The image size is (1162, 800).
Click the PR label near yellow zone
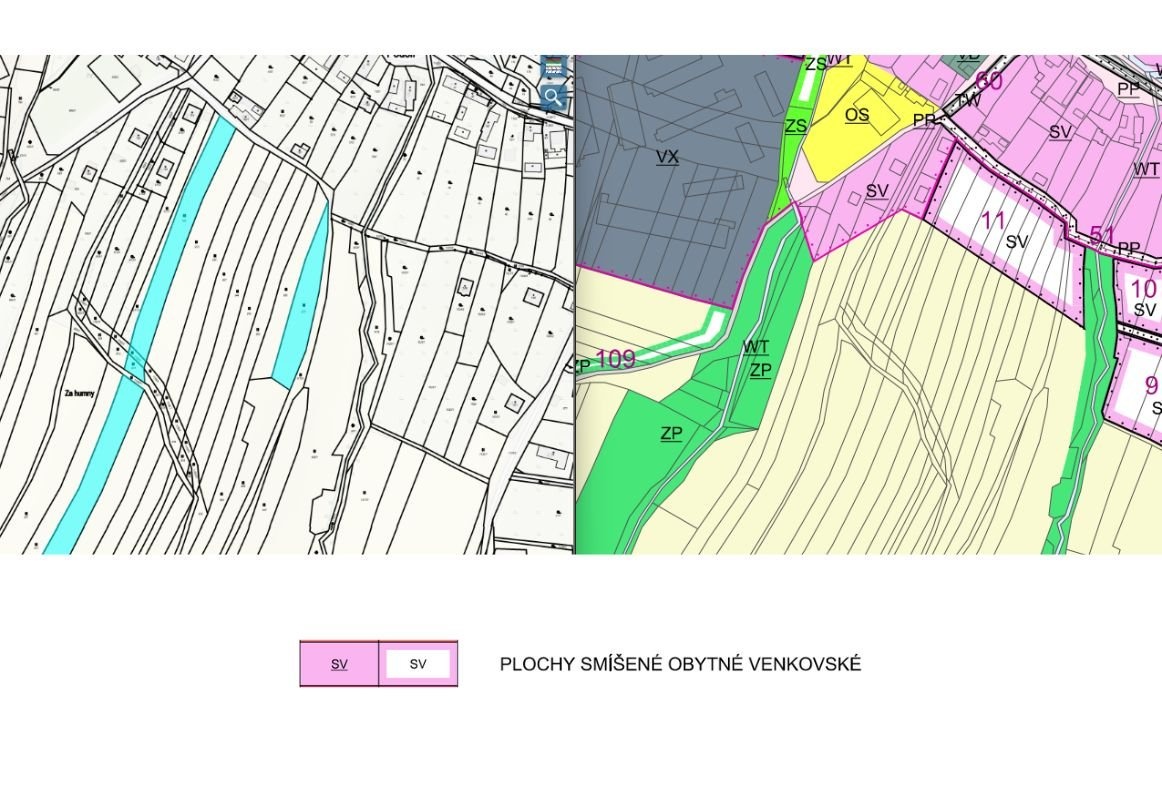pyautogui.click(x=924, y=120)
